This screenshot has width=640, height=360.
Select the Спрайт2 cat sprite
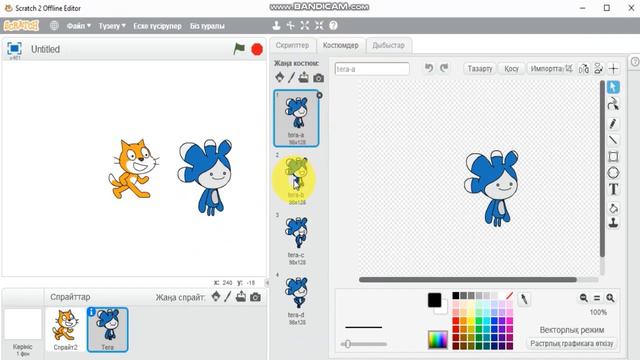point(65,329)
